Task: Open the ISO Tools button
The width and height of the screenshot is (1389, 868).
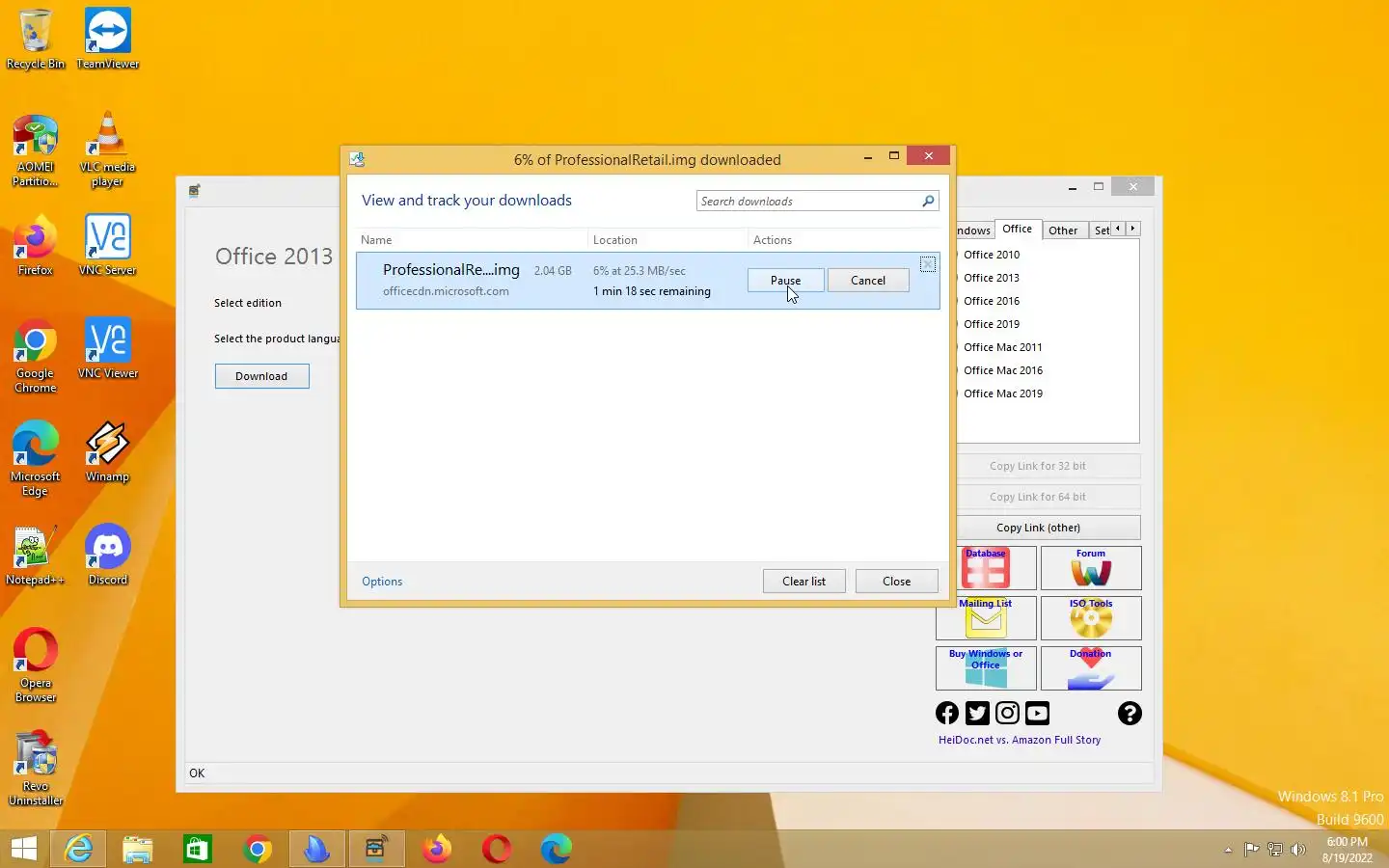Action: (1091, 618)
